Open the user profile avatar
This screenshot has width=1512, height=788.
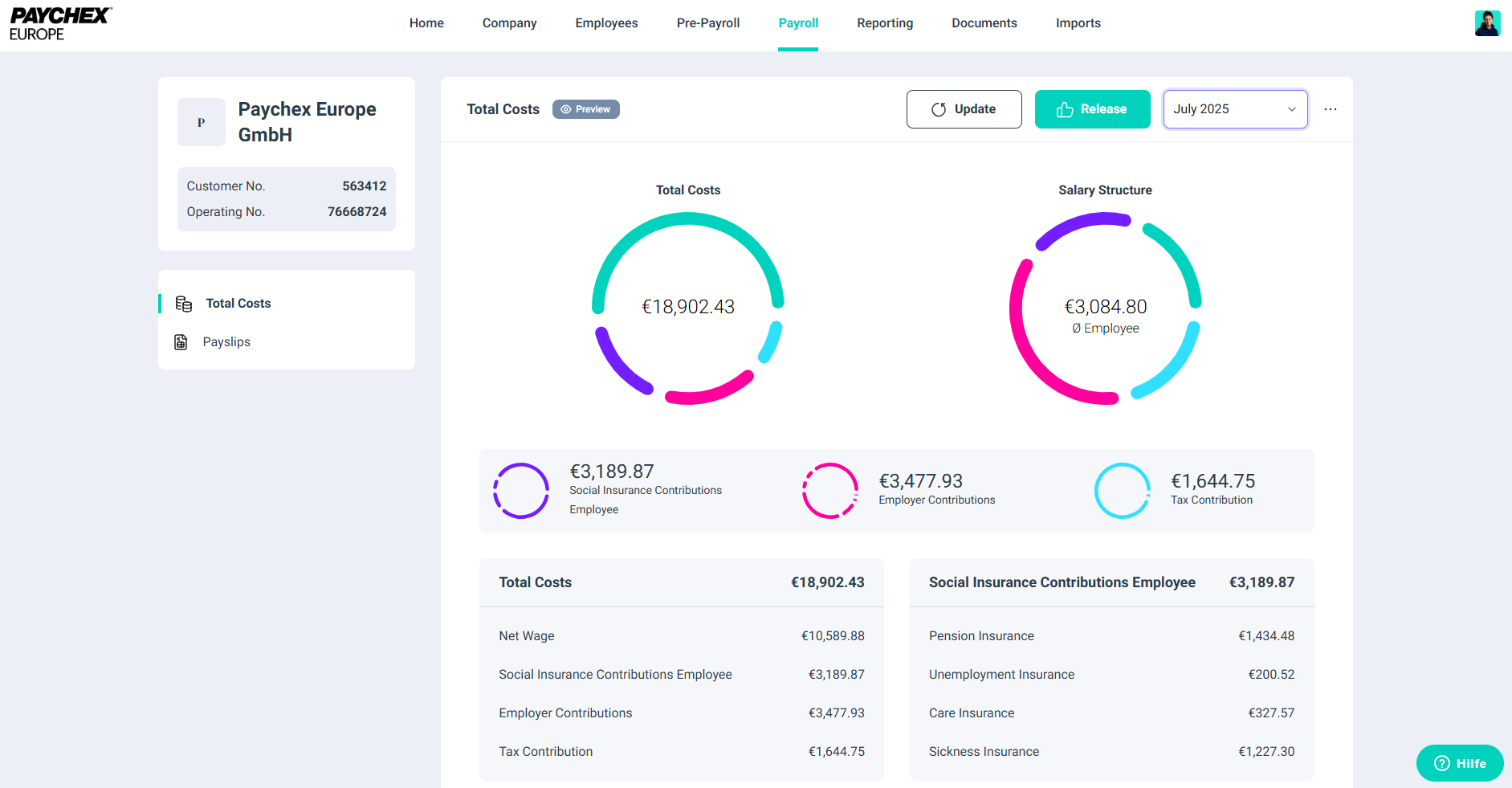[1487, 23]
